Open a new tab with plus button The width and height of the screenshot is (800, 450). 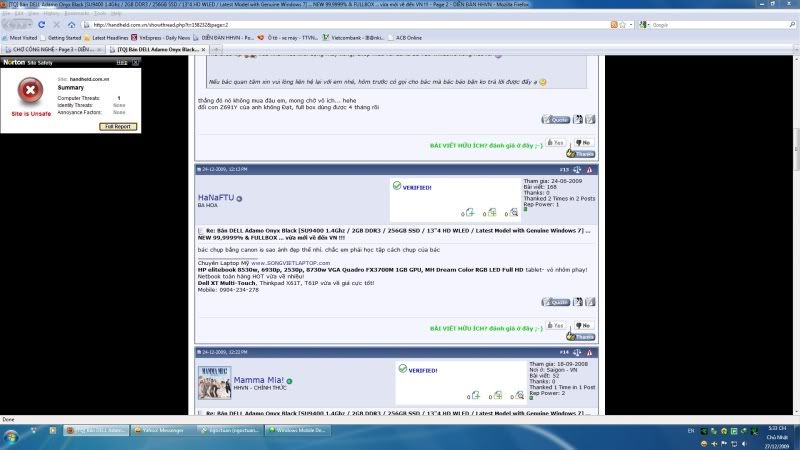click(x=216, y=49)
